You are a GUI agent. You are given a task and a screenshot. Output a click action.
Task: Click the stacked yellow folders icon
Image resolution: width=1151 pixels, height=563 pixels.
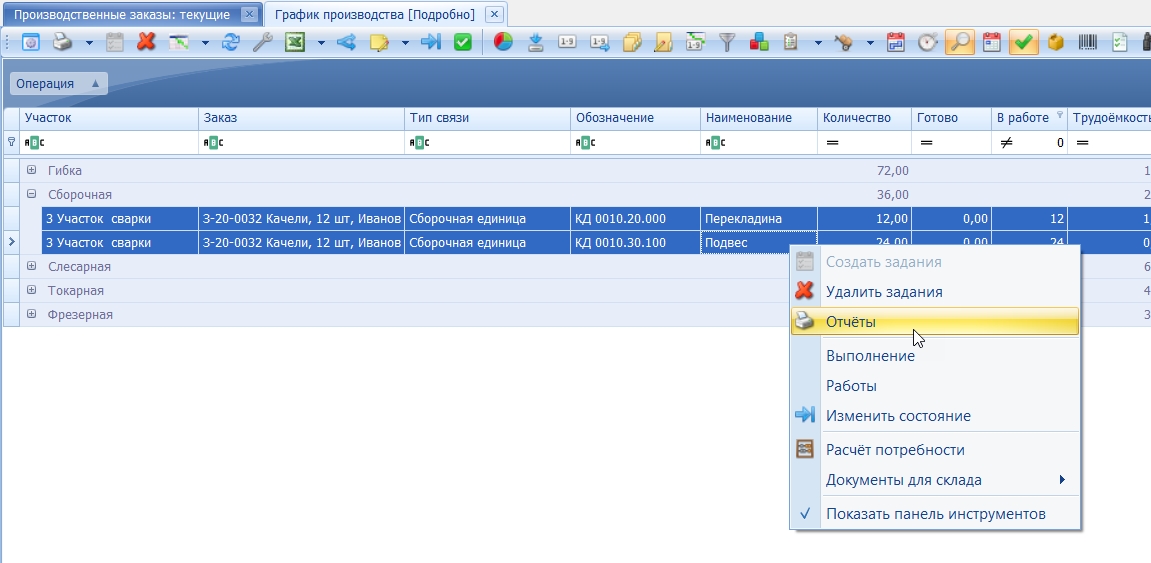tap(632, 42)
